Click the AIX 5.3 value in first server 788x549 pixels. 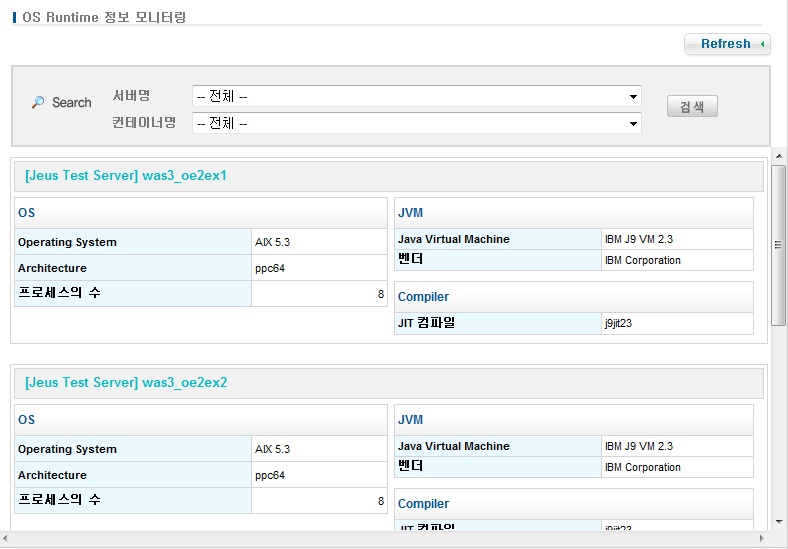tap(272, 242)
